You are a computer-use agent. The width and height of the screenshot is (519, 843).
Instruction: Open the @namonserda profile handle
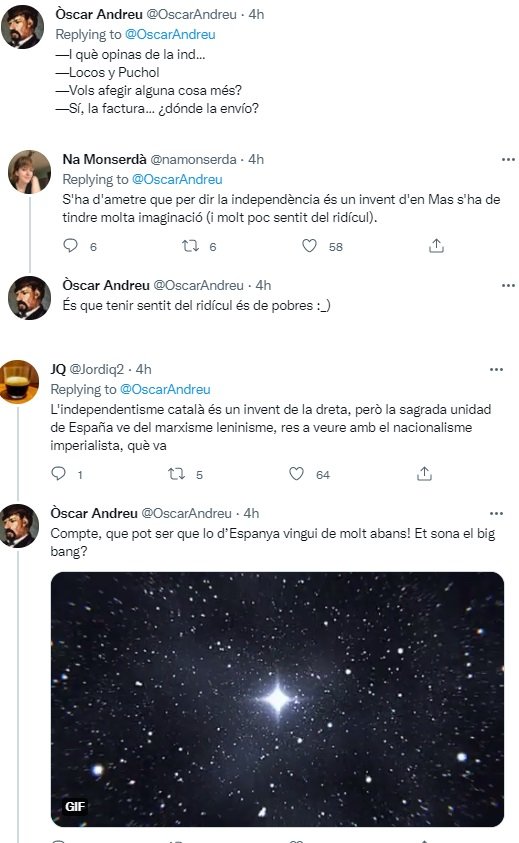tap(193, 160)
